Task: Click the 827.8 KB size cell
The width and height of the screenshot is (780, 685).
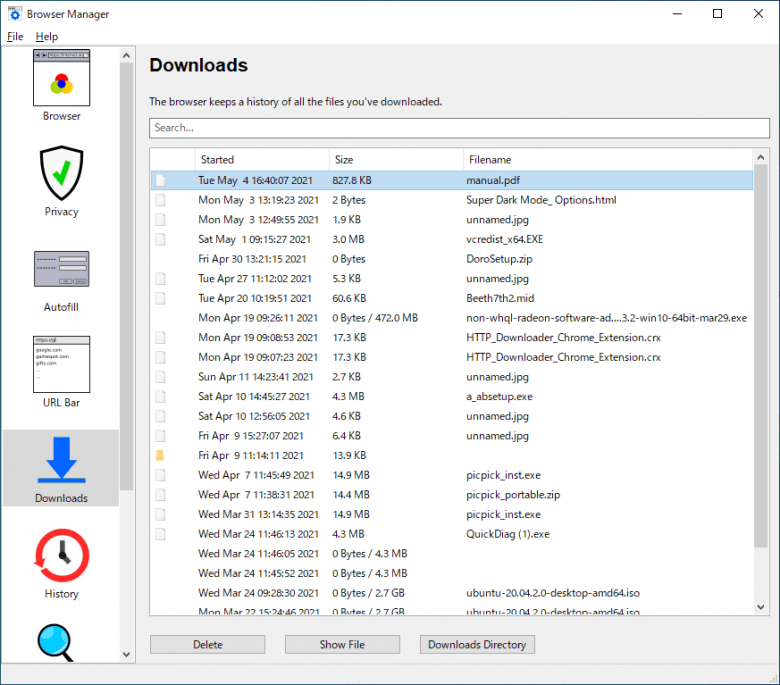Action: click(x=352, y=180)
